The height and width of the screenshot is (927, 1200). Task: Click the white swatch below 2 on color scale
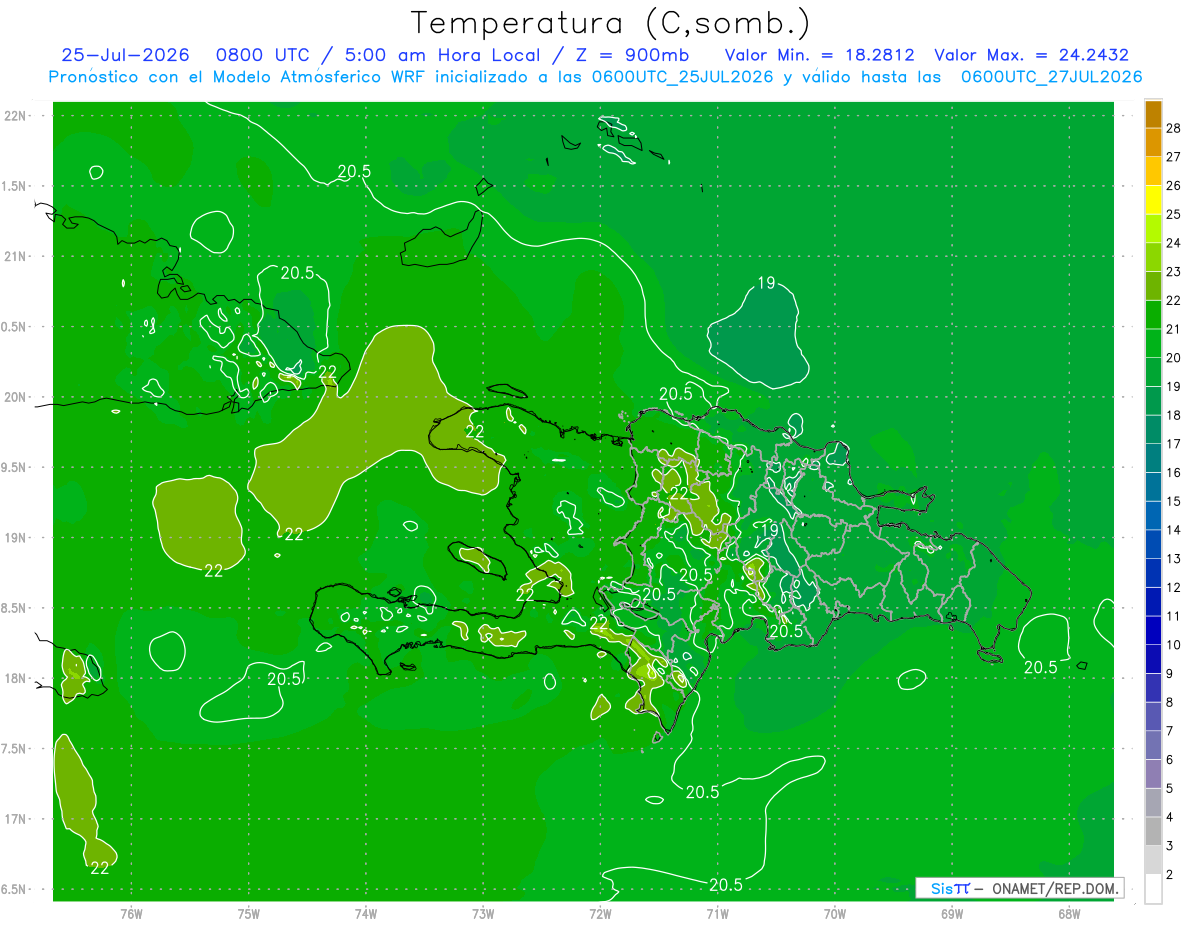(x=1153, y=889)
